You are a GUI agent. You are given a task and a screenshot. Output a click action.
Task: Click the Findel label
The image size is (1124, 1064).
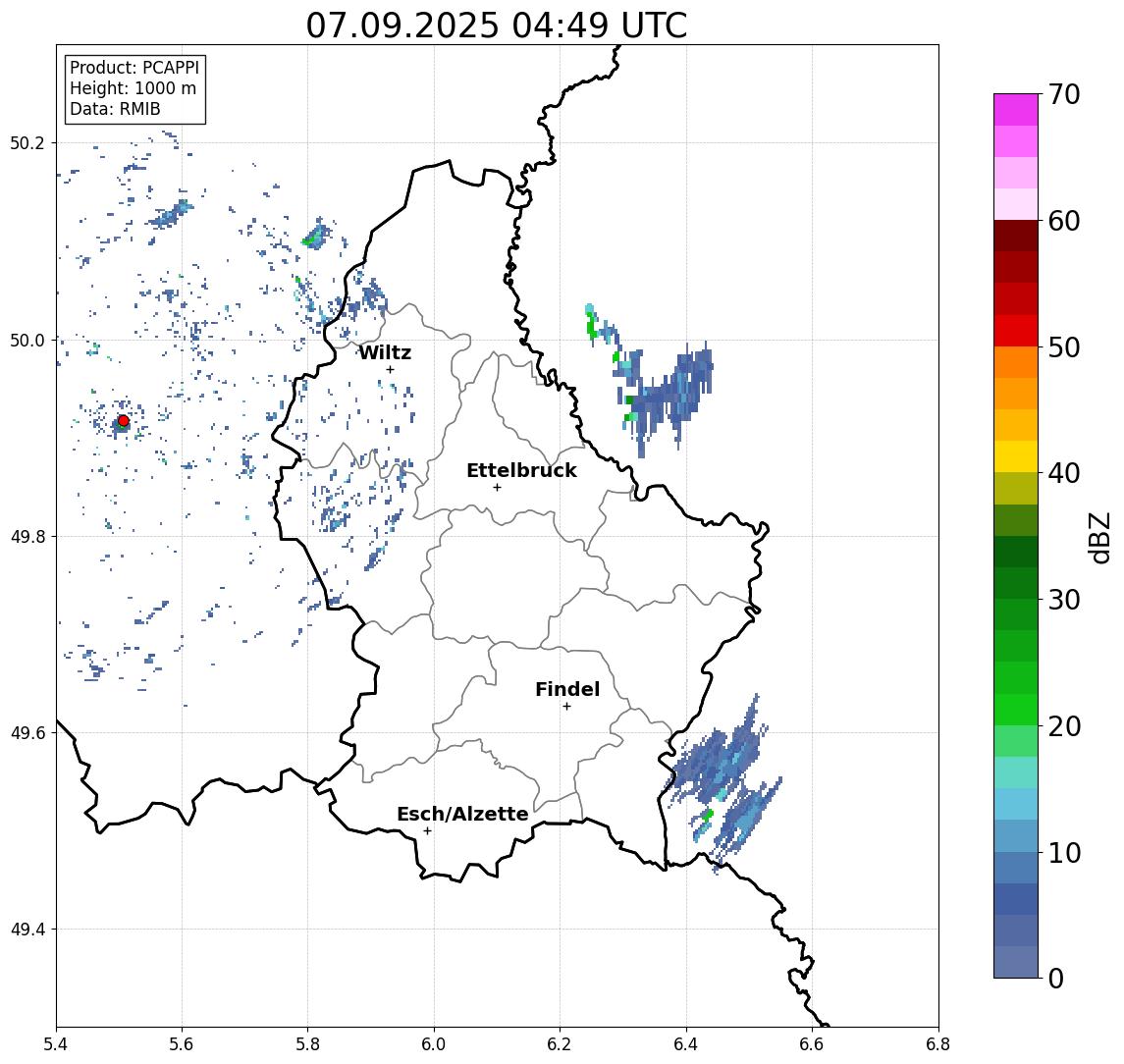coord(567,689)
